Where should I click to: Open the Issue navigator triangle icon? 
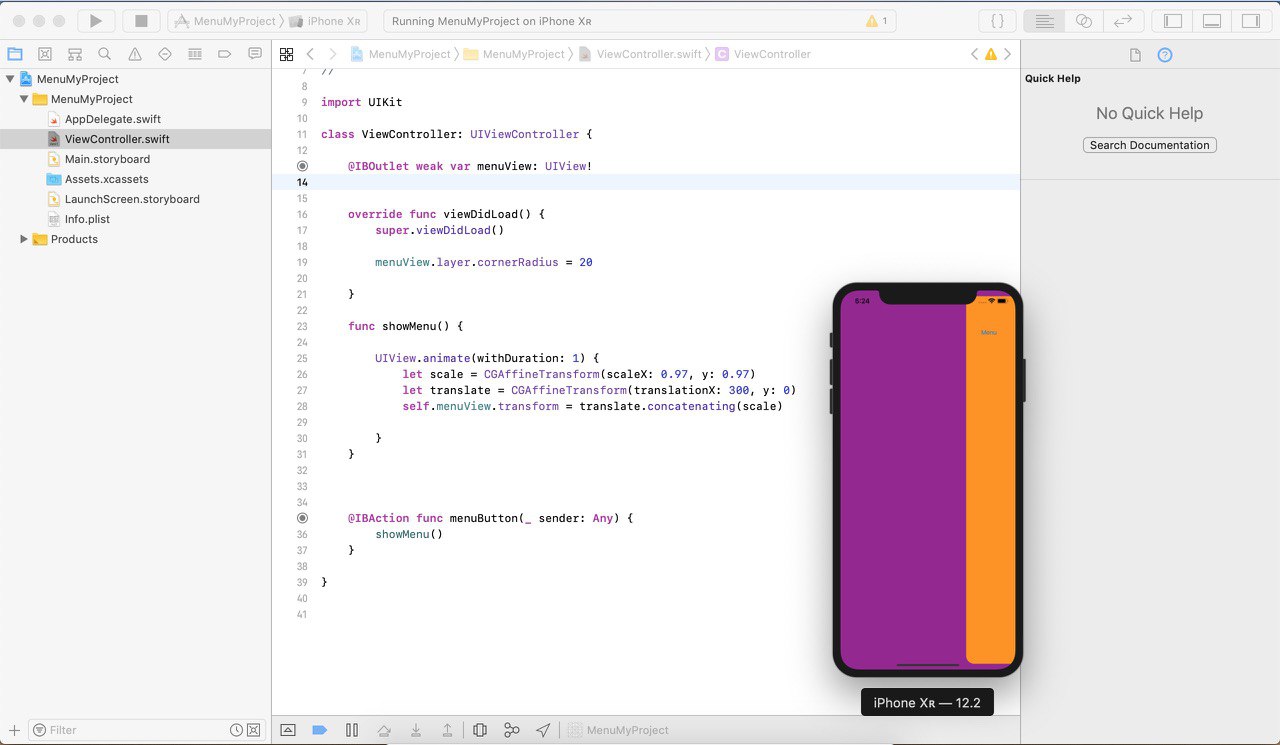coord(135,54)
